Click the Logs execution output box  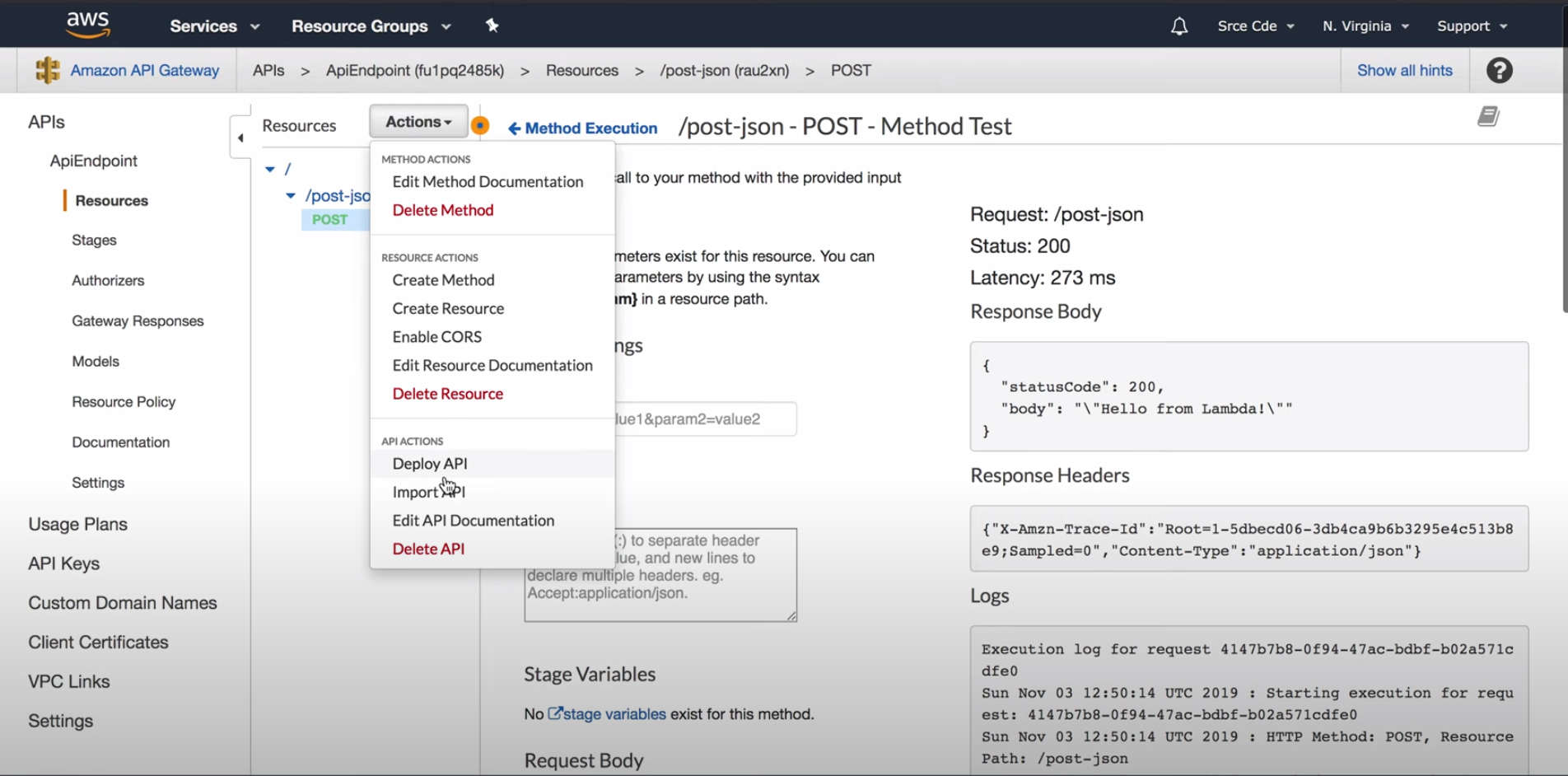1249,701
